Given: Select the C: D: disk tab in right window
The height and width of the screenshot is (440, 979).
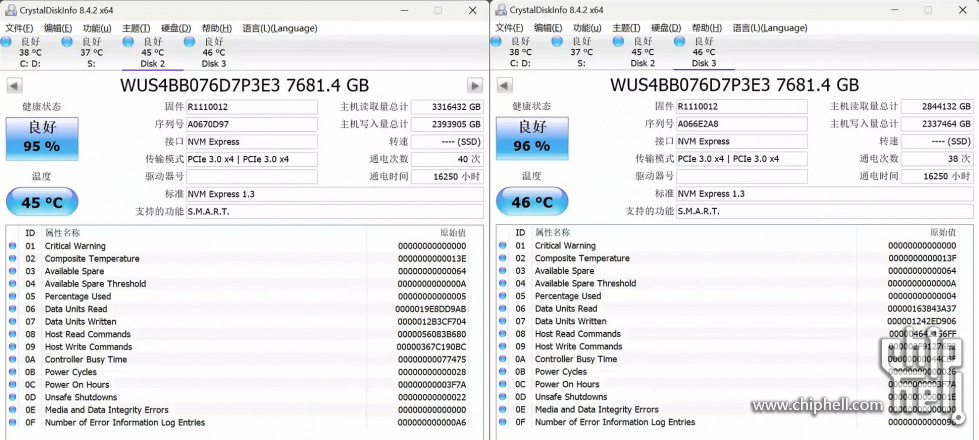Looking at the screenshot, I should click(521, 52).
